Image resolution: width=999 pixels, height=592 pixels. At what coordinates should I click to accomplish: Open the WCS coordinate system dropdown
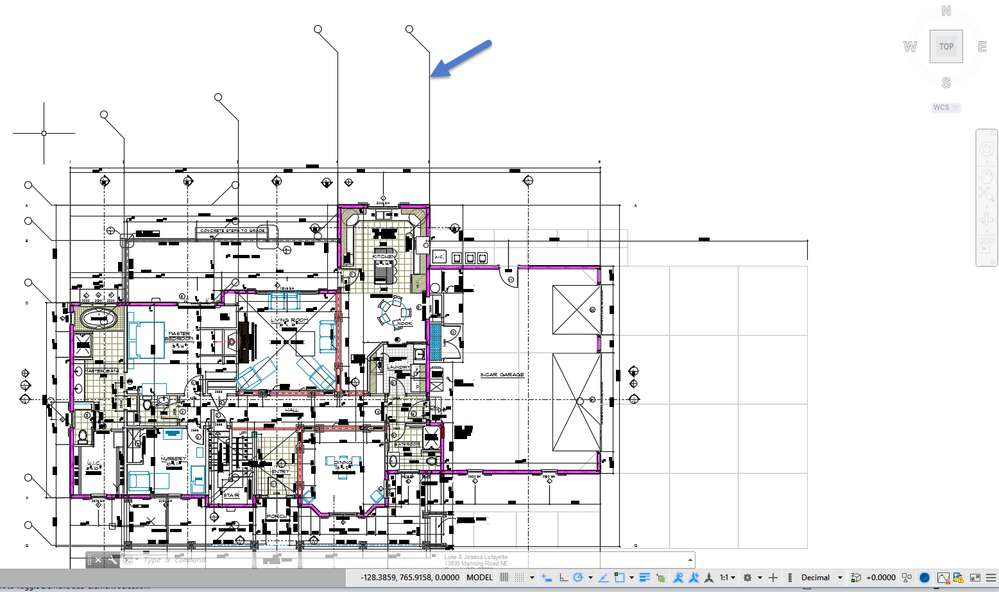click(x=946, y=107)
